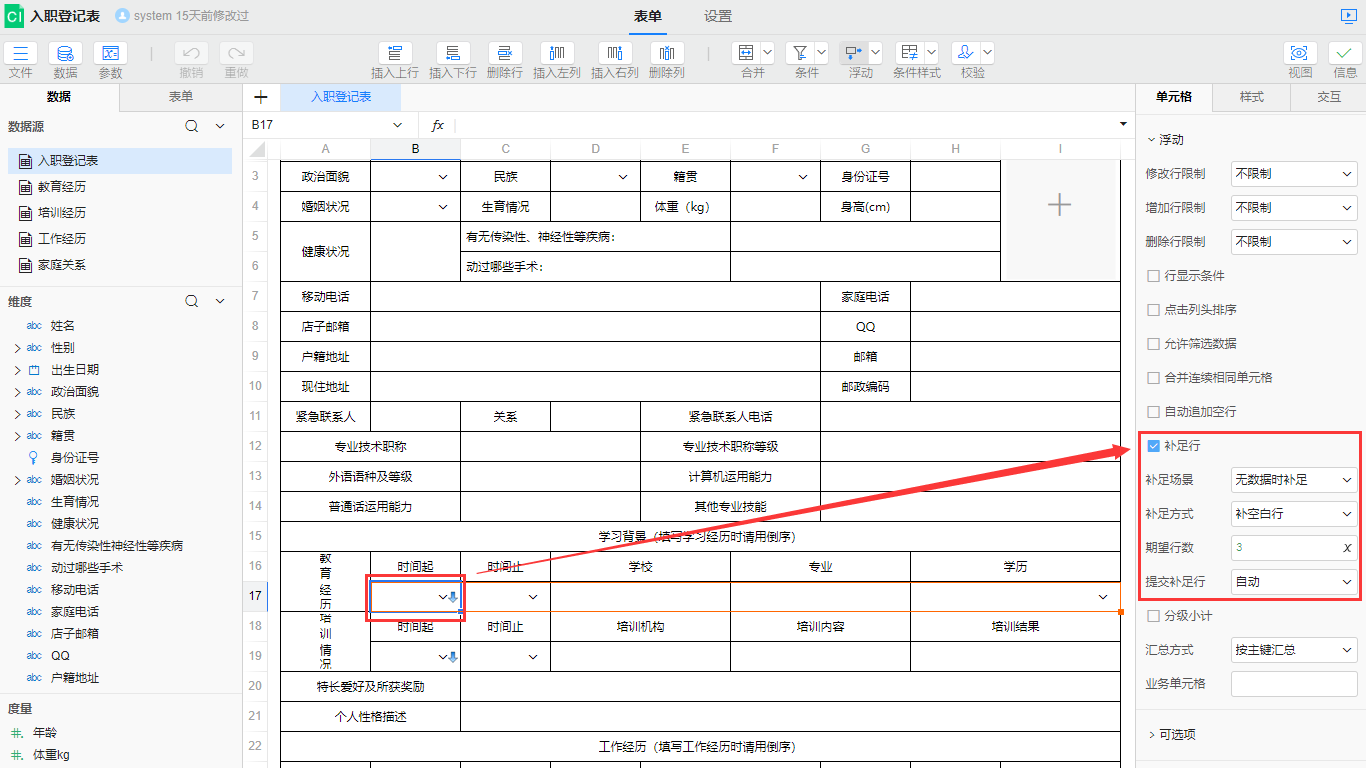The width and height of the screenshot is (1366, 768).
Task: Open the 补足场景 dropdown
Action: [x=1293, y=480]
